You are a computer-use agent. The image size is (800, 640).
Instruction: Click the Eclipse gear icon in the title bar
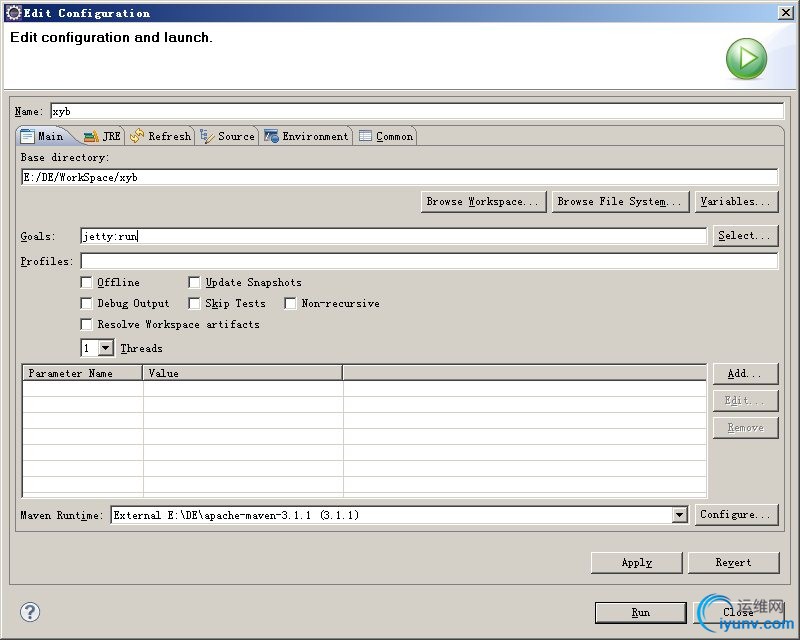coord(14,13)
